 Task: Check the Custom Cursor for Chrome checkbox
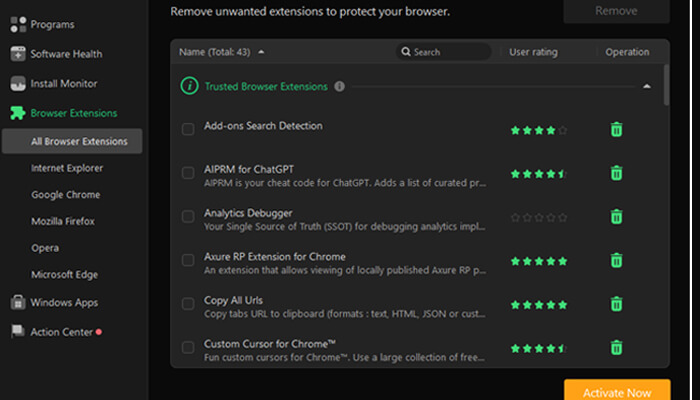[188, 347]
